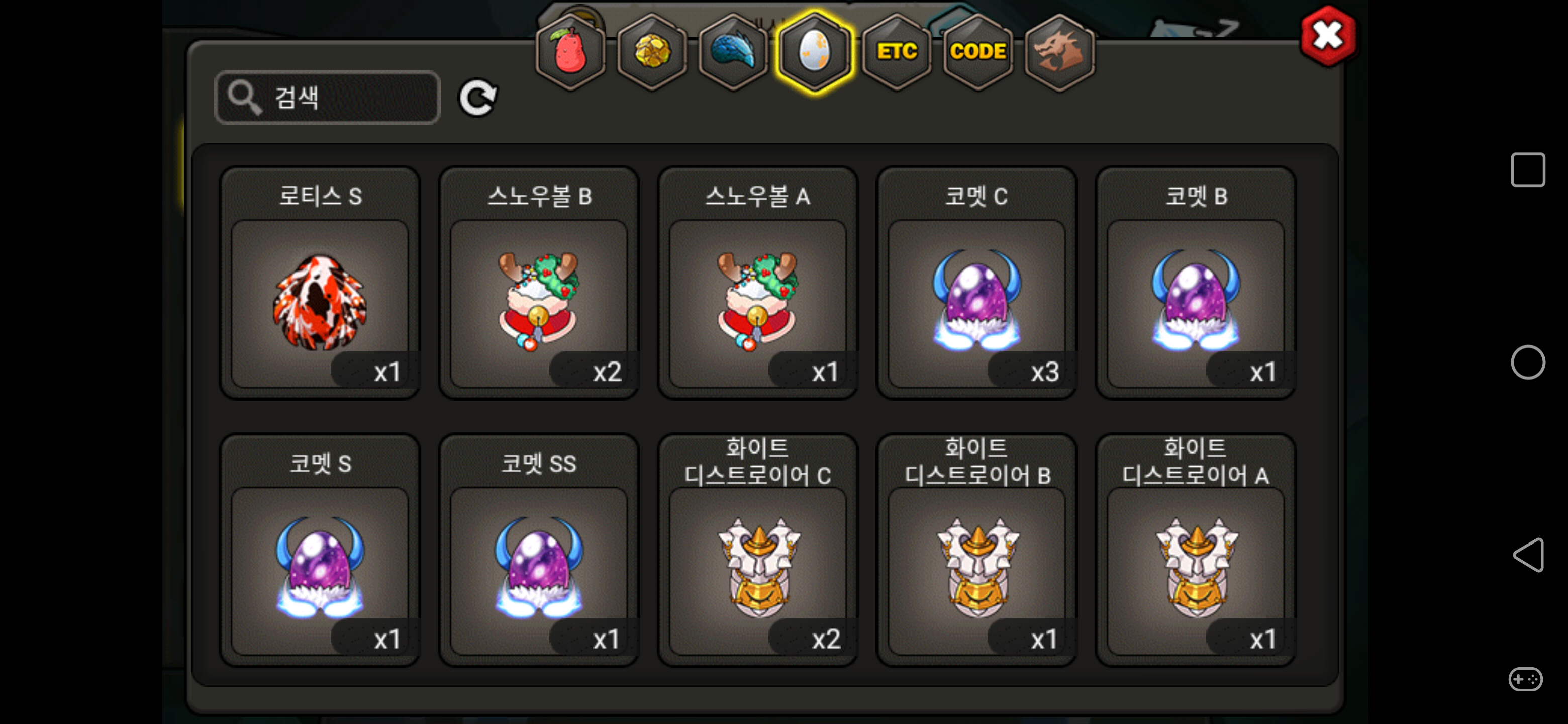The height and width of the screenshot is (724, 1568).
Task: Tap the Android home circle button
Action: 1528,363
